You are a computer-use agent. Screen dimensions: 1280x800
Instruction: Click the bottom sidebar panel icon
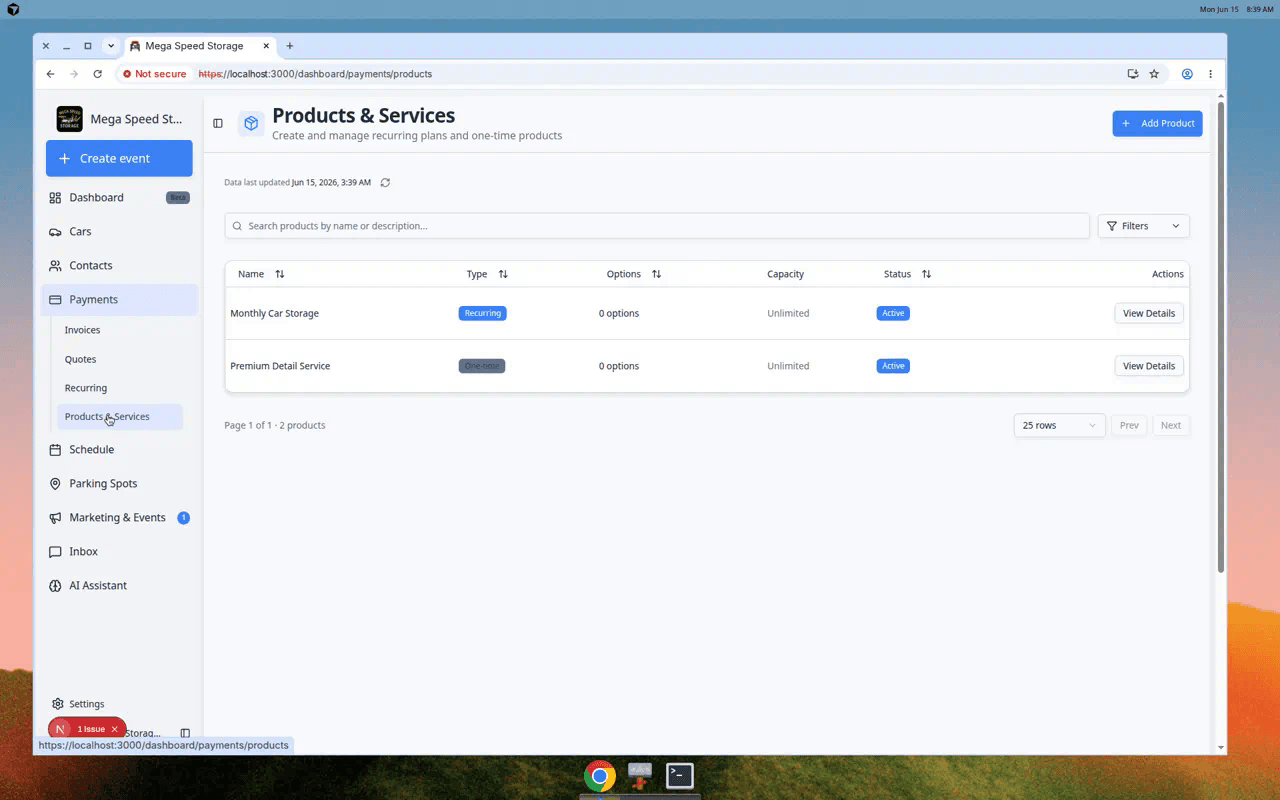point(185,733)
